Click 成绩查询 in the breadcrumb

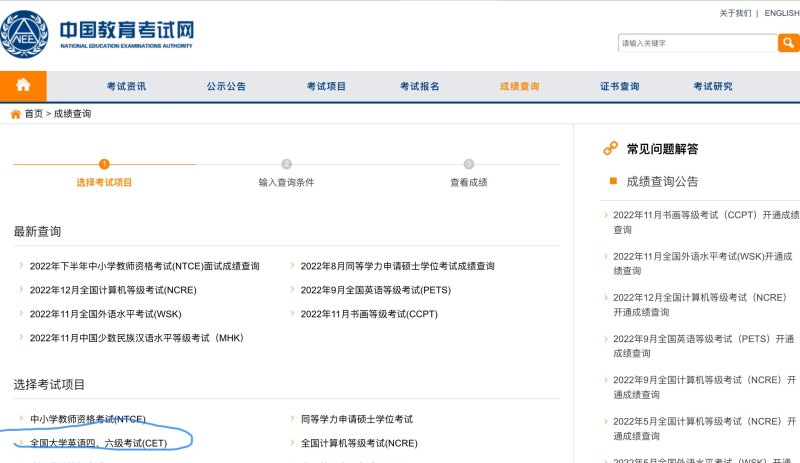coord(72,114)
